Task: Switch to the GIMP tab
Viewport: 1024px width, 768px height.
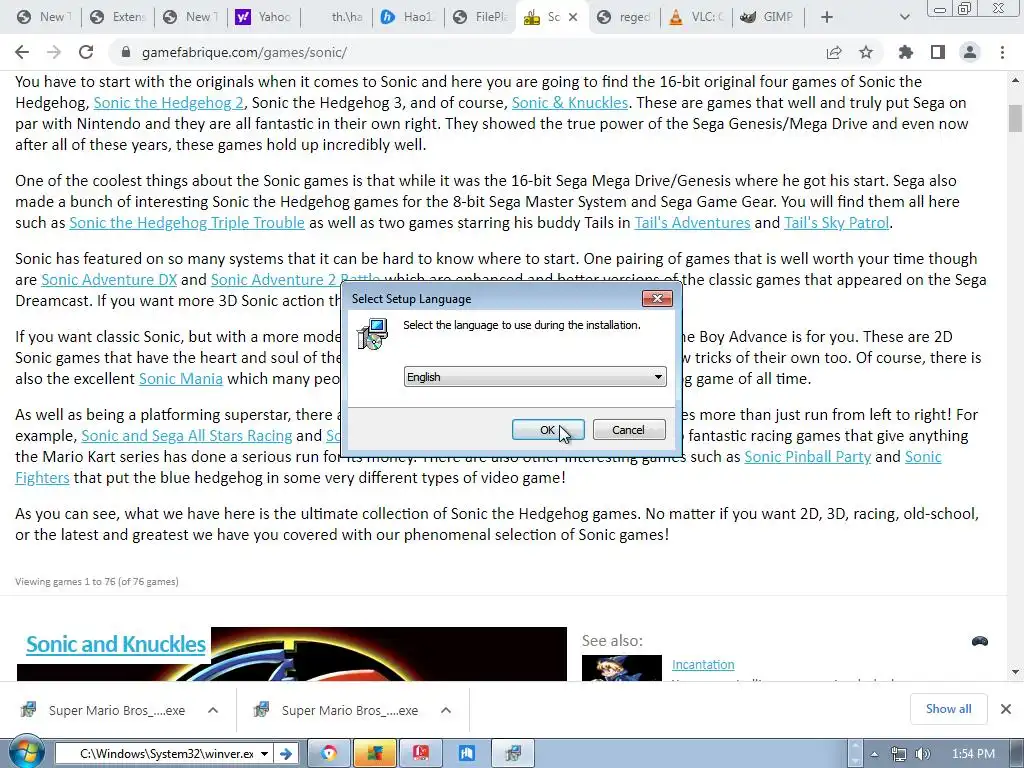Action: pyautogui.click(x=768, y=17)
